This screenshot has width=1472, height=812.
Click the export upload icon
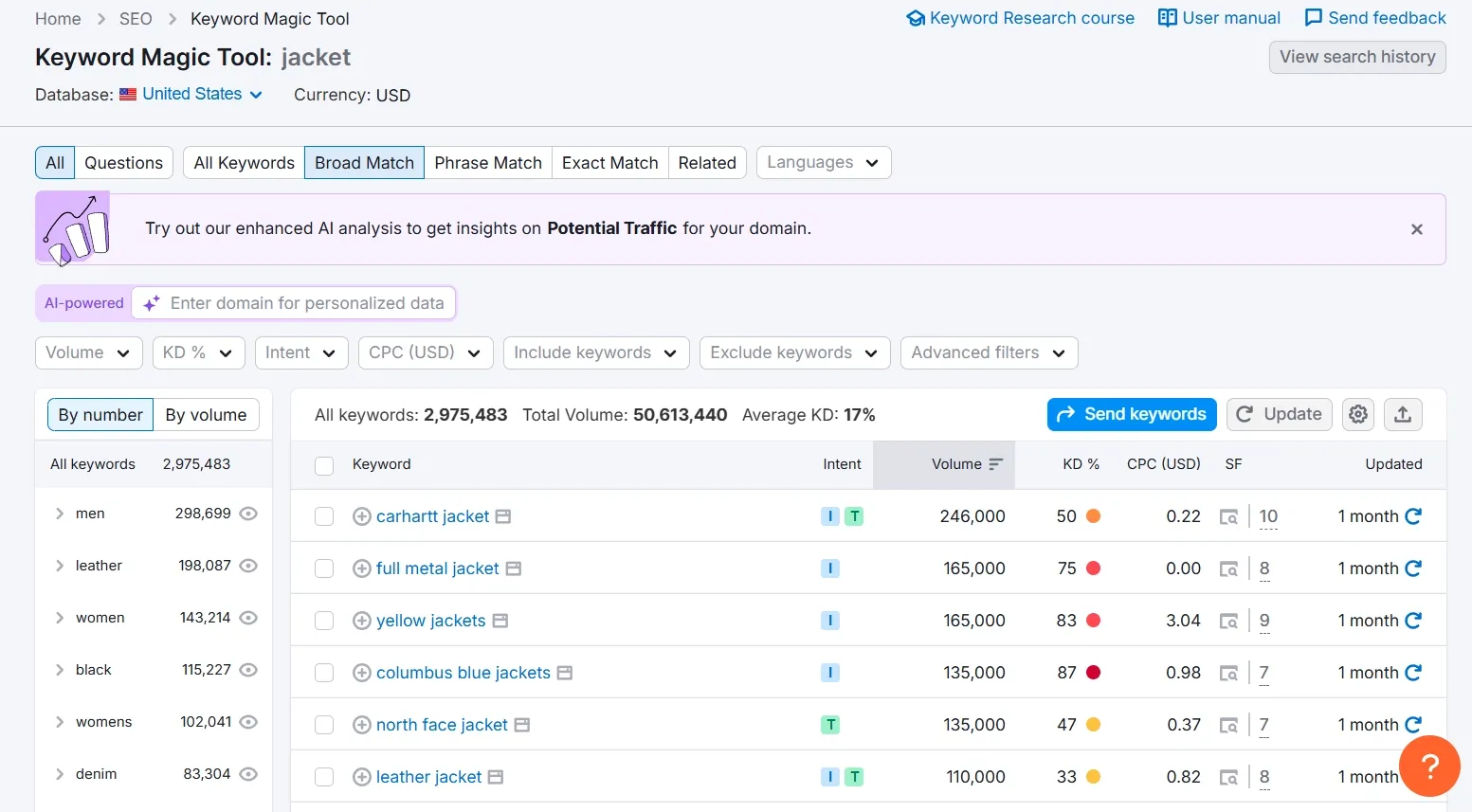tap(1403, 414)
